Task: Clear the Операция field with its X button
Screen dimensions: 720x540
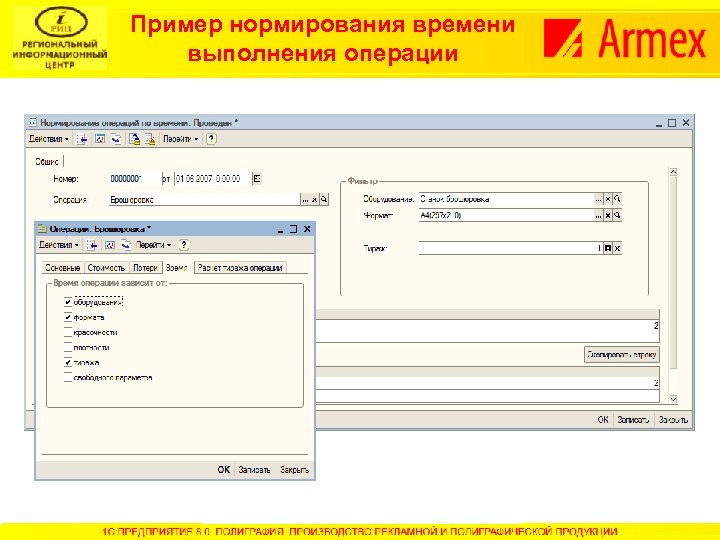Action: (x=315, y=200)
